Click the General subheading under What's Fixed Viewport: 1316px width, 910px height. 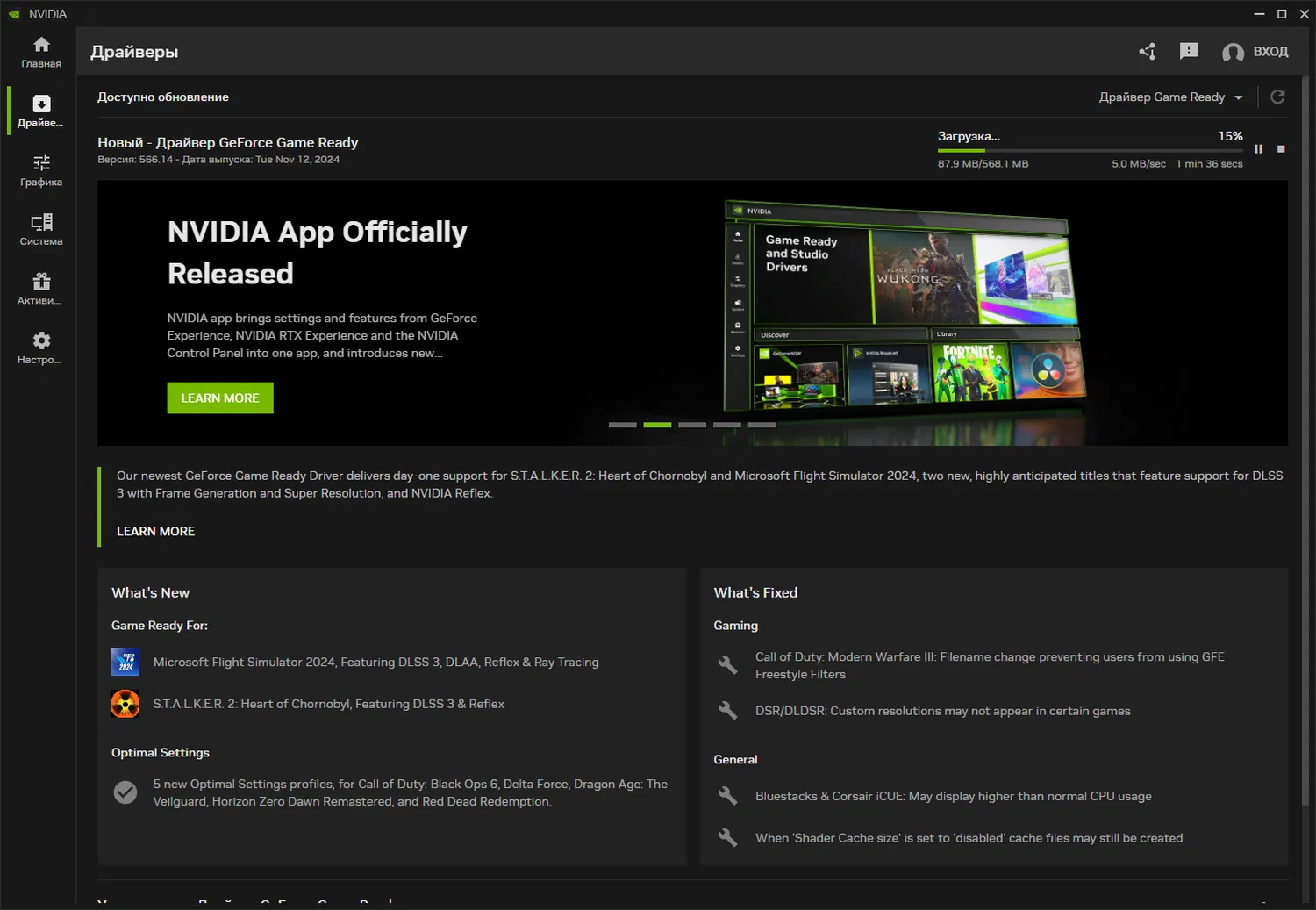735,760
